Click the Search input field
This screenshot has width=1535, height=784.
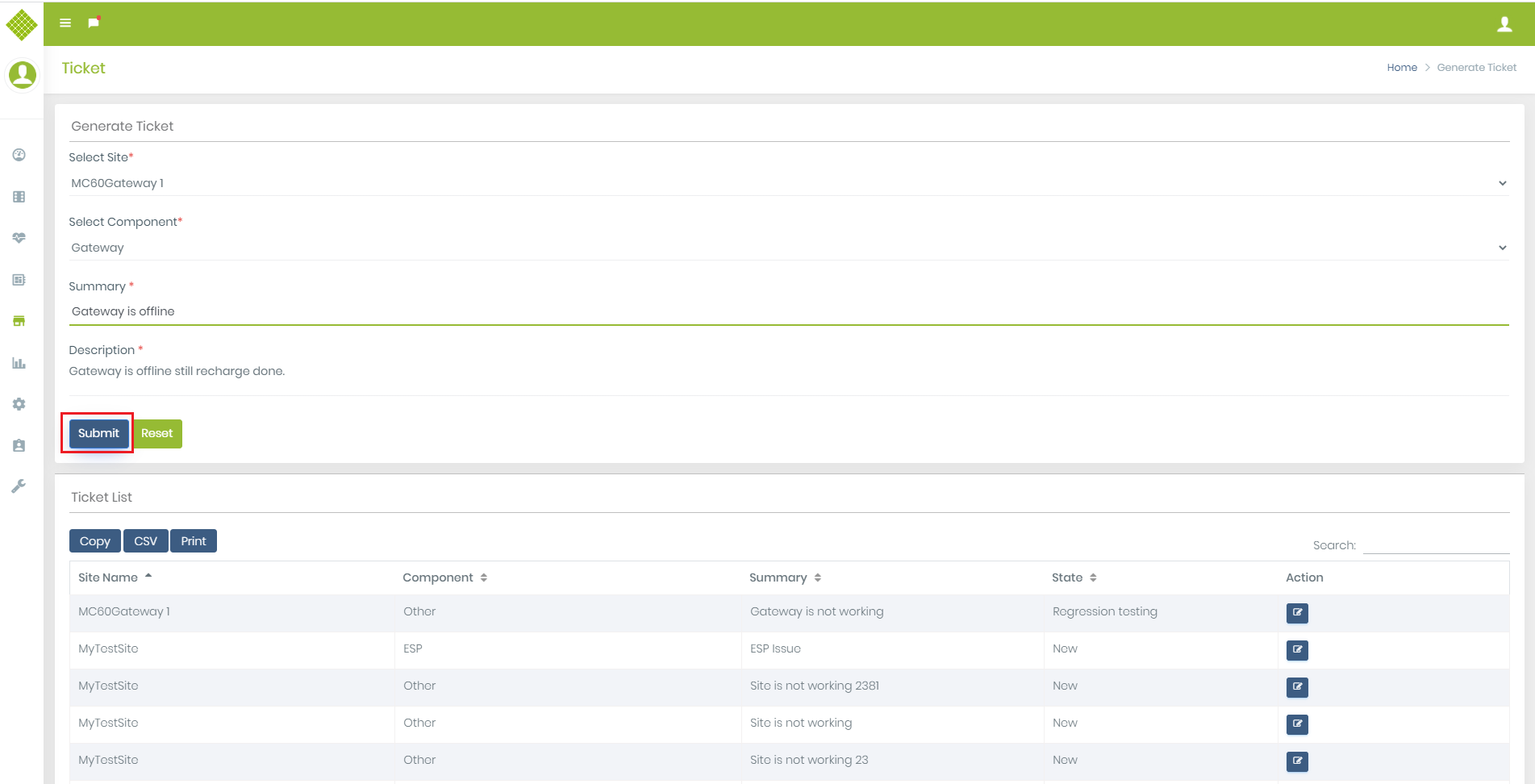pos(1435,545)
